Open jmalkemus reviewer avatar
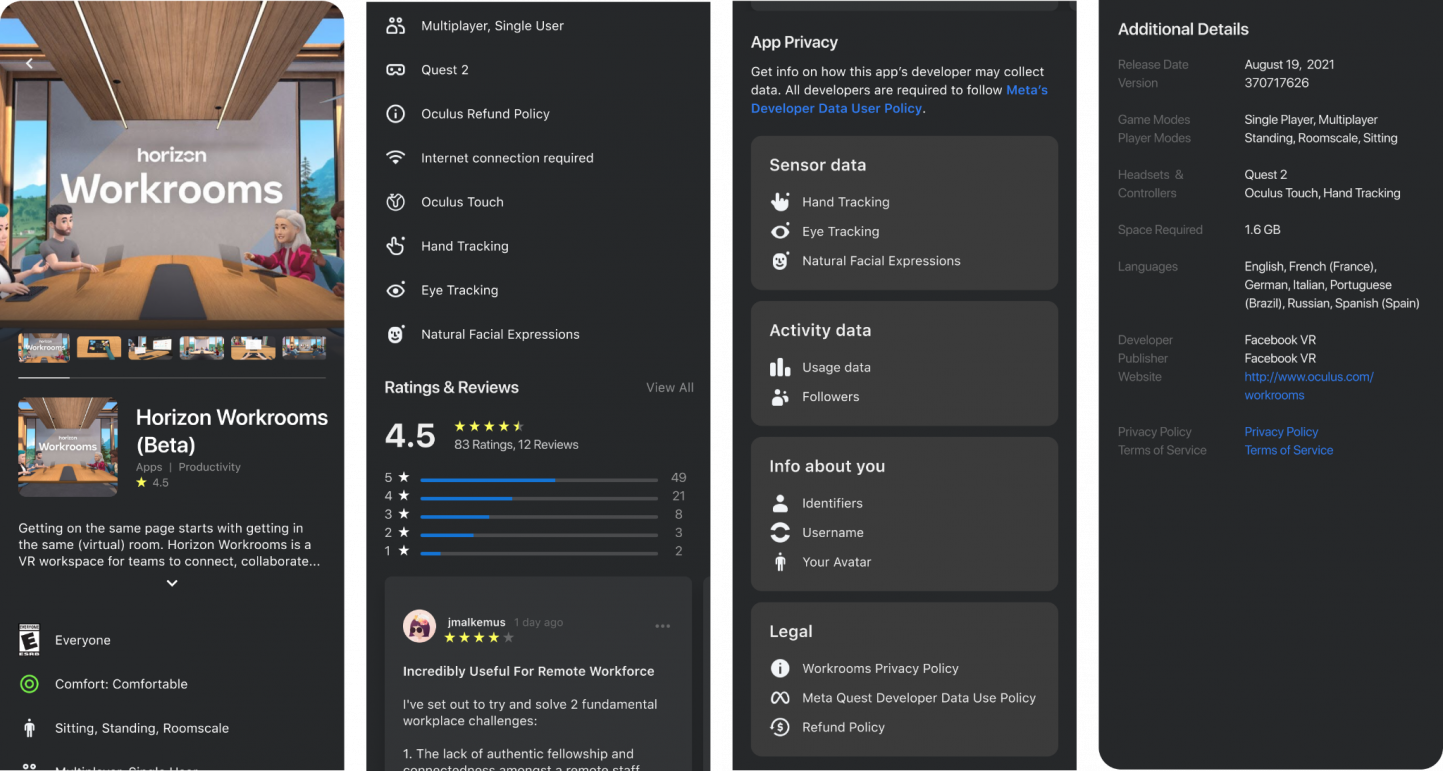This screenshot has width=1443, height=771. tap(419, 626)
